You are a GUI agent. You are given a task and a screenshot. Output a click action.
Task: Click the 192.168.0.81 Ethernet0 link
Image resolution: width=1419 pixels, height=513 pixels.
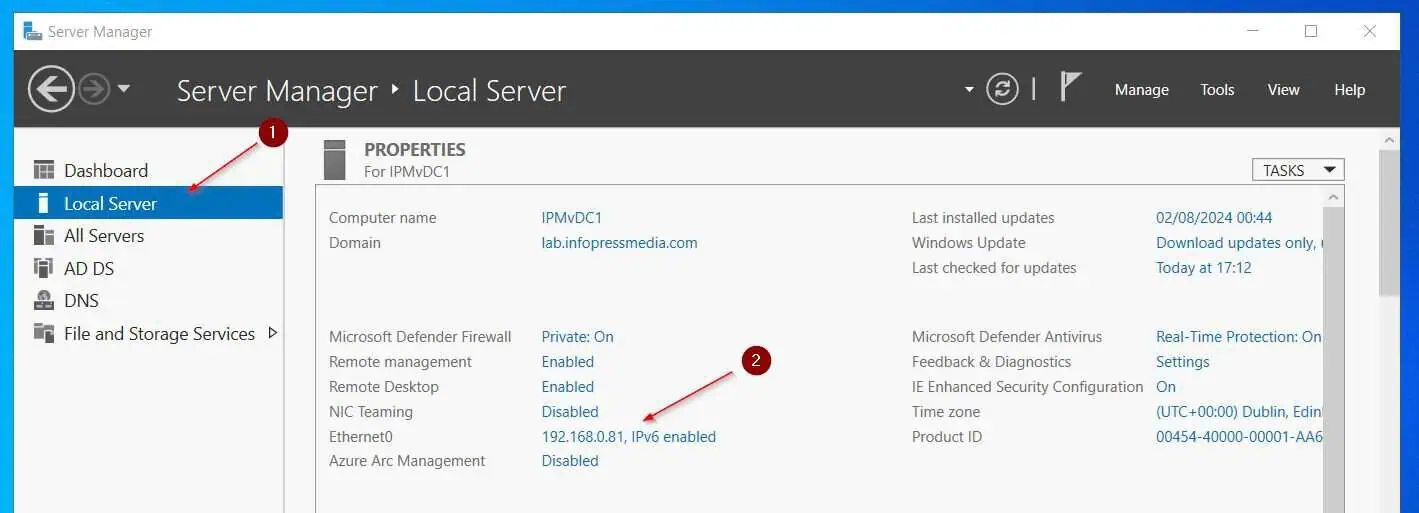tap(629, 436)
